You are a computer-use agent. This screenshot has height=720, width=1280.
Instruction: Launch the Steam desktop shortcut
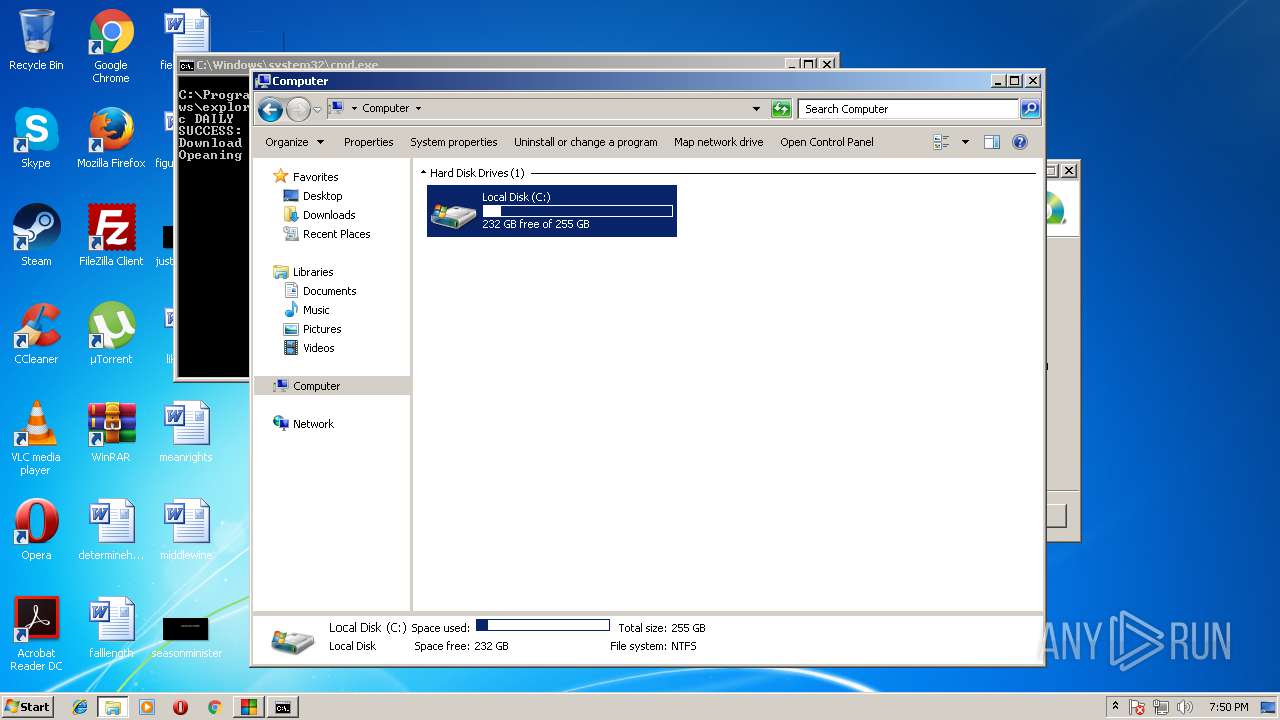coord(36,237)
